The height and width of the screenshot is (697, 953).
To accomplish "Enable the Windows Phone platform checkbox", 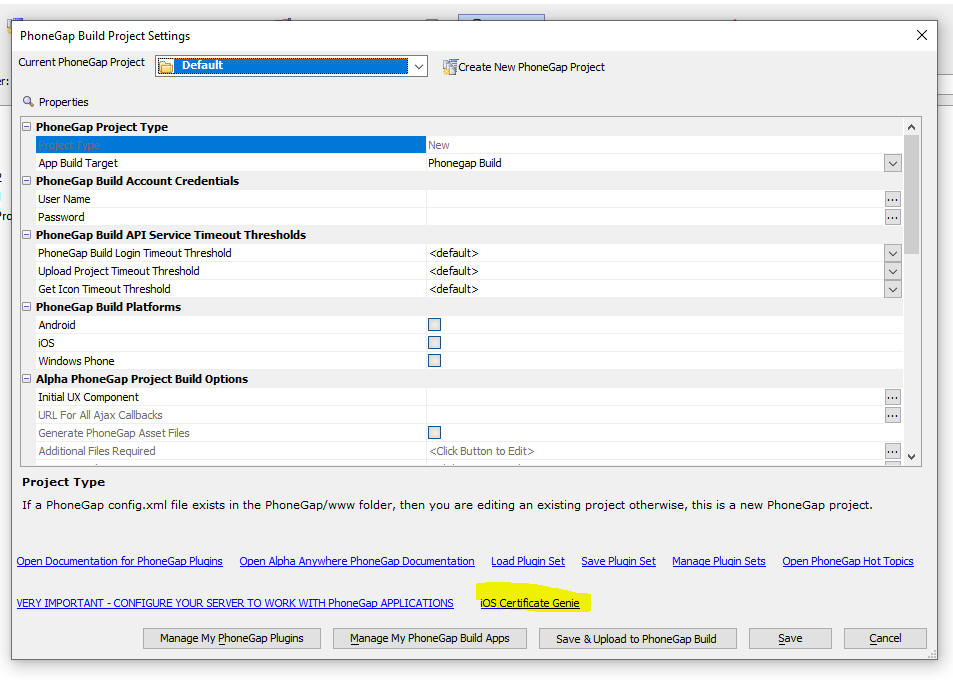I will point(435,361).
